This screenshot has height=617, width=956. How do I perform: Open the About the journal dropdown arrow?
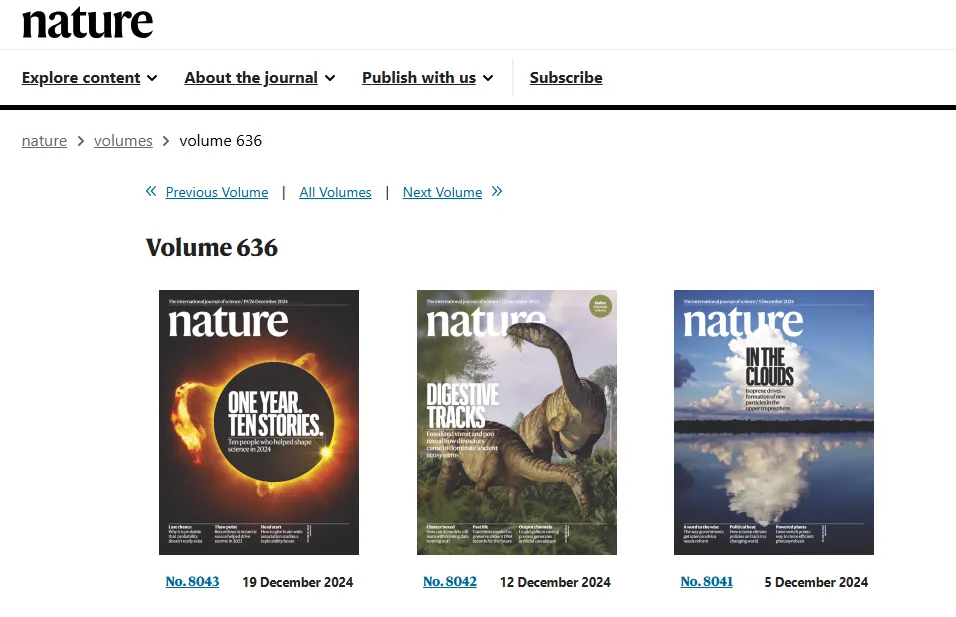click(x=330, y=78)
